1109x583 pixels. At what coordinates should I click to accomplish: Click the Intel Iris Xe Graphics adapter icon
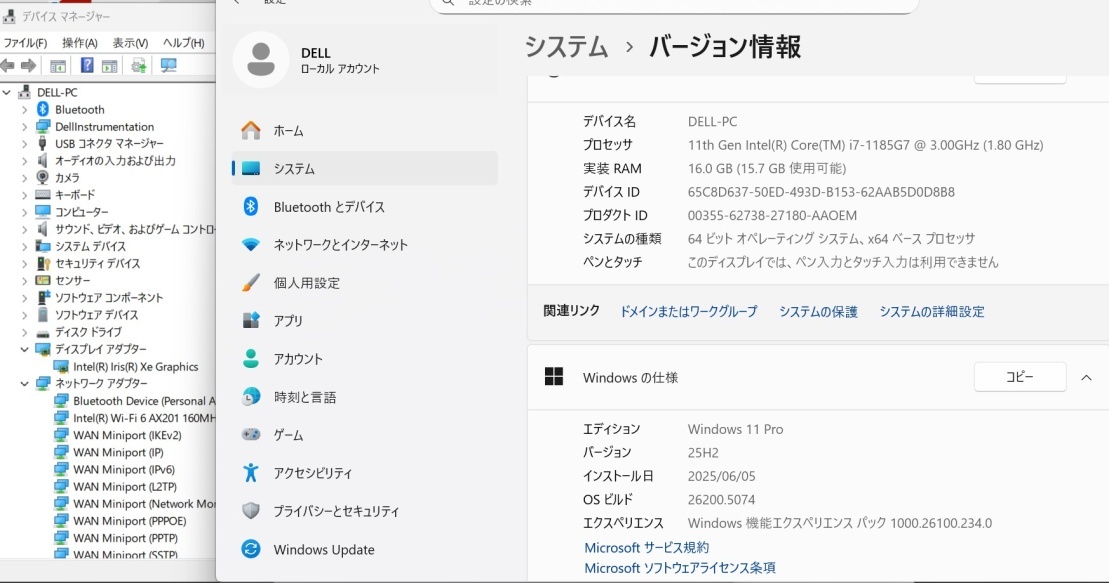(61, 366)
